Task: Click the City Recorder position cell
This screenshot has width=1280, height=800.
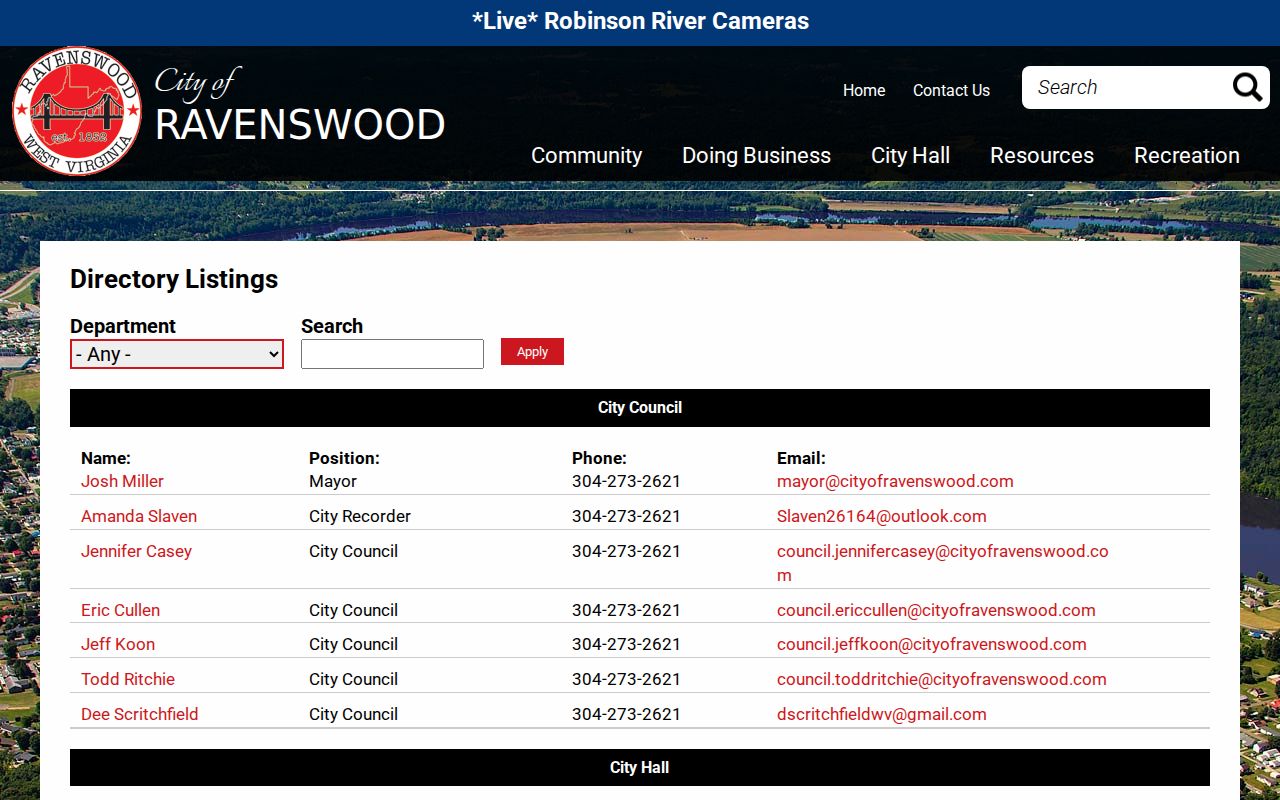Action: click(360, 516)
